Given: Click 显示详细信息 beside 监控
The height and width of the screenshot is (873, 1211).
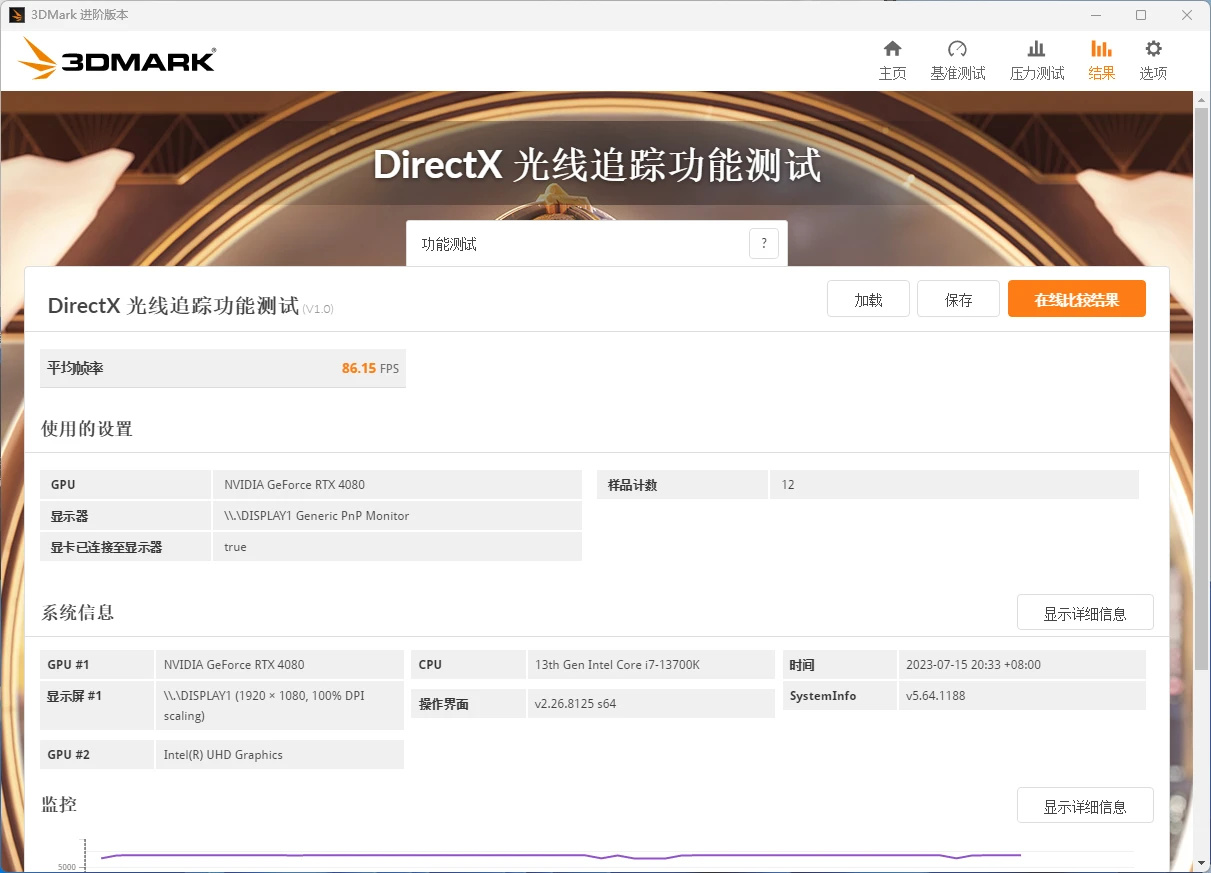Looking at the screenshot, I should 1085,806.
